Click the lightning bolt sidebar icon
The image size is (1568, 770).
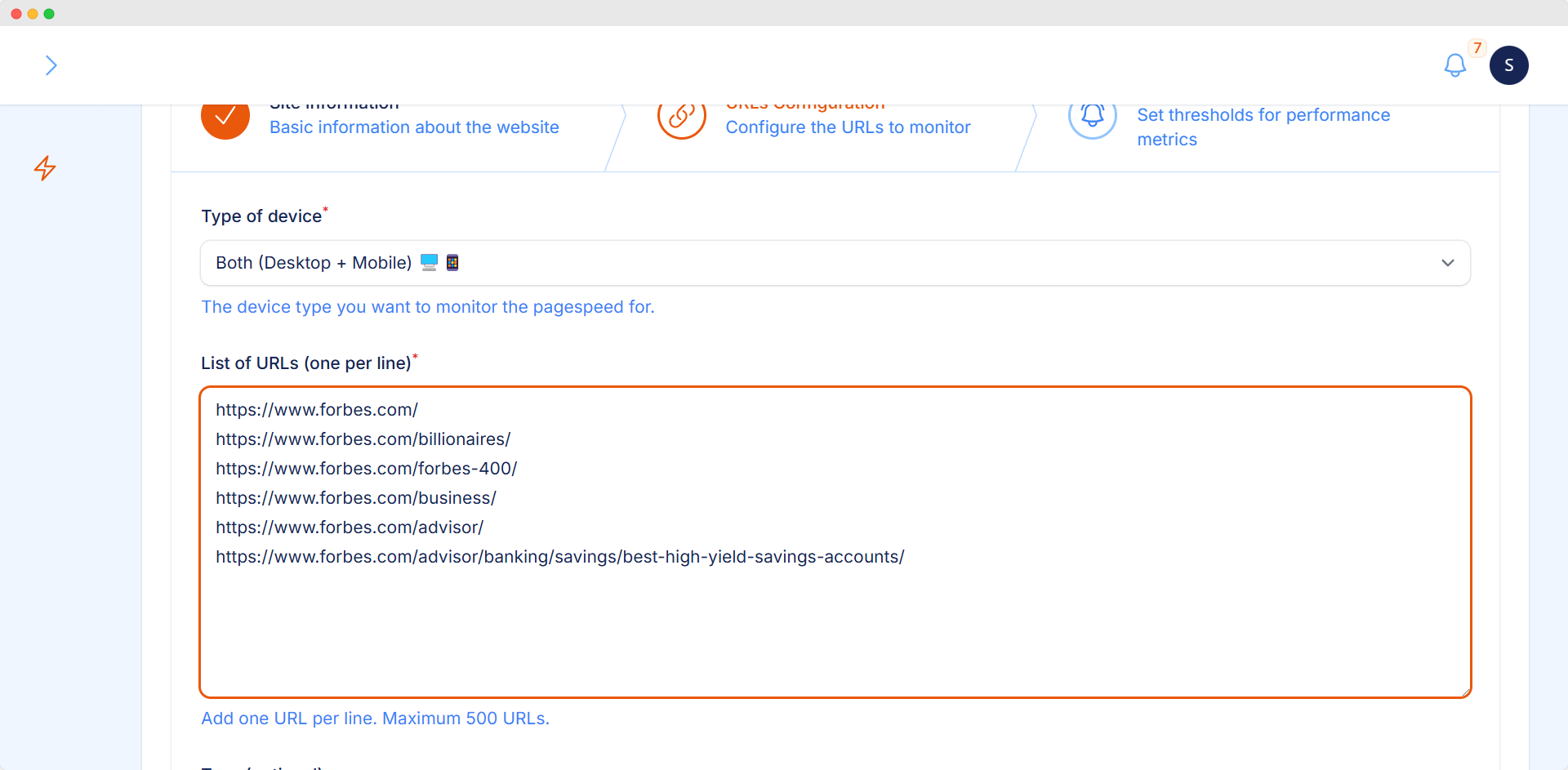pyautogui.click(x=45, y=168)
